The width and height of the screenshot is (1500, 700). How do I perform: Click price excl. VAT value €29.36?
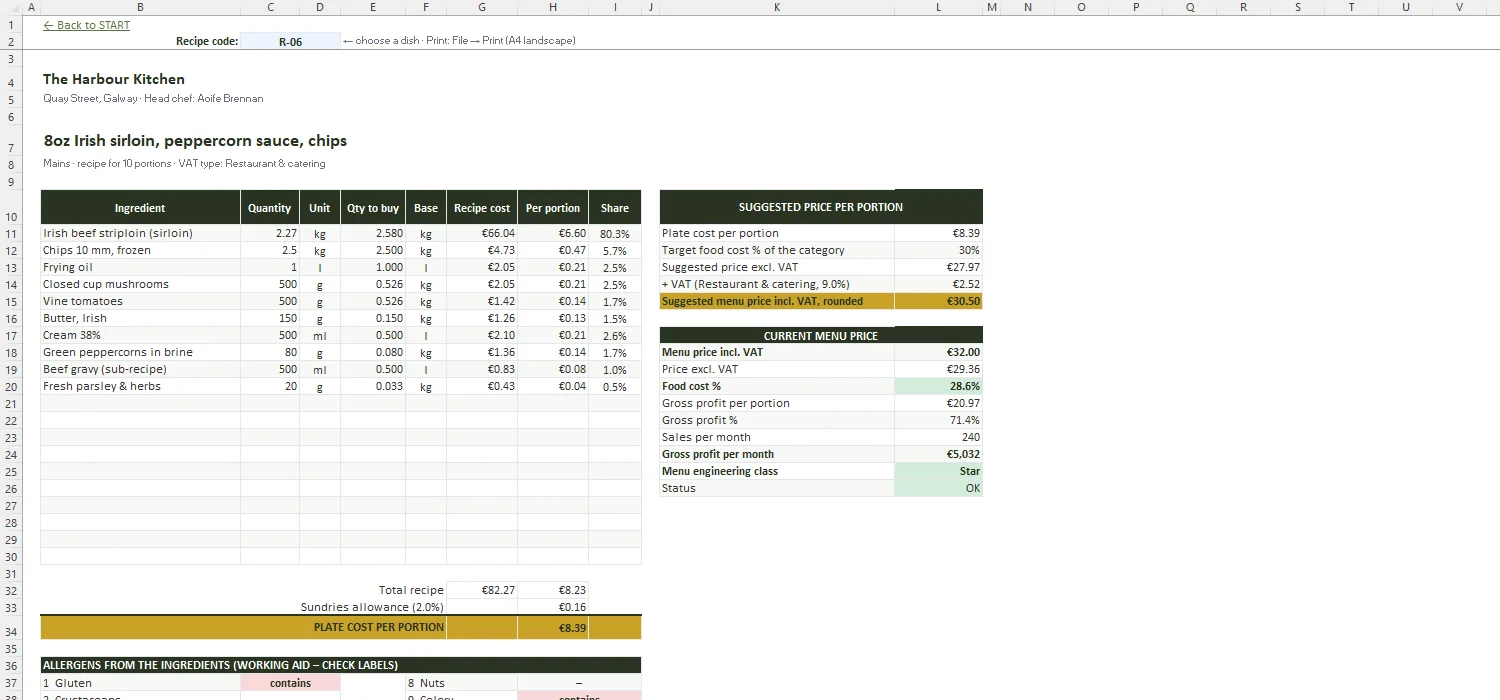[x=939, y=369]
